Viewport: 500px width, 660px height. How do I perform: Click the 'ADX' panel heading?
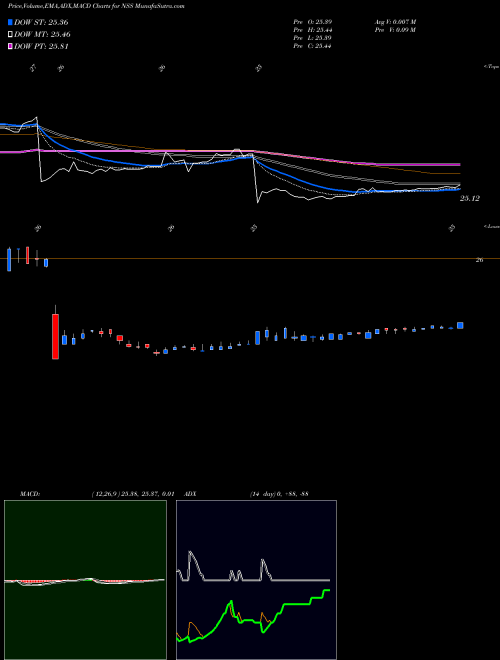(x=190, y=494)
